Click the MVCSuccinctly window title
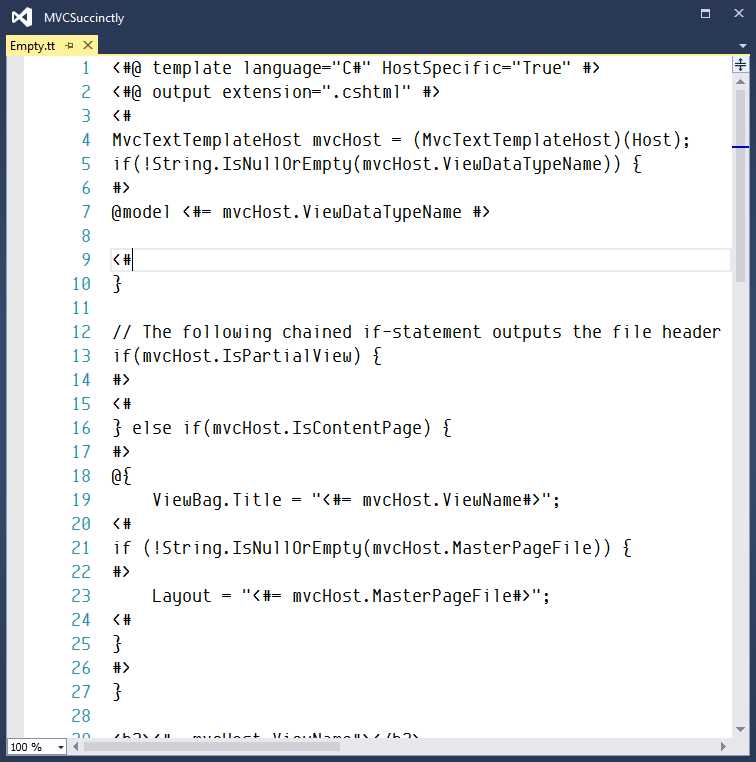 tap(84, 17)
